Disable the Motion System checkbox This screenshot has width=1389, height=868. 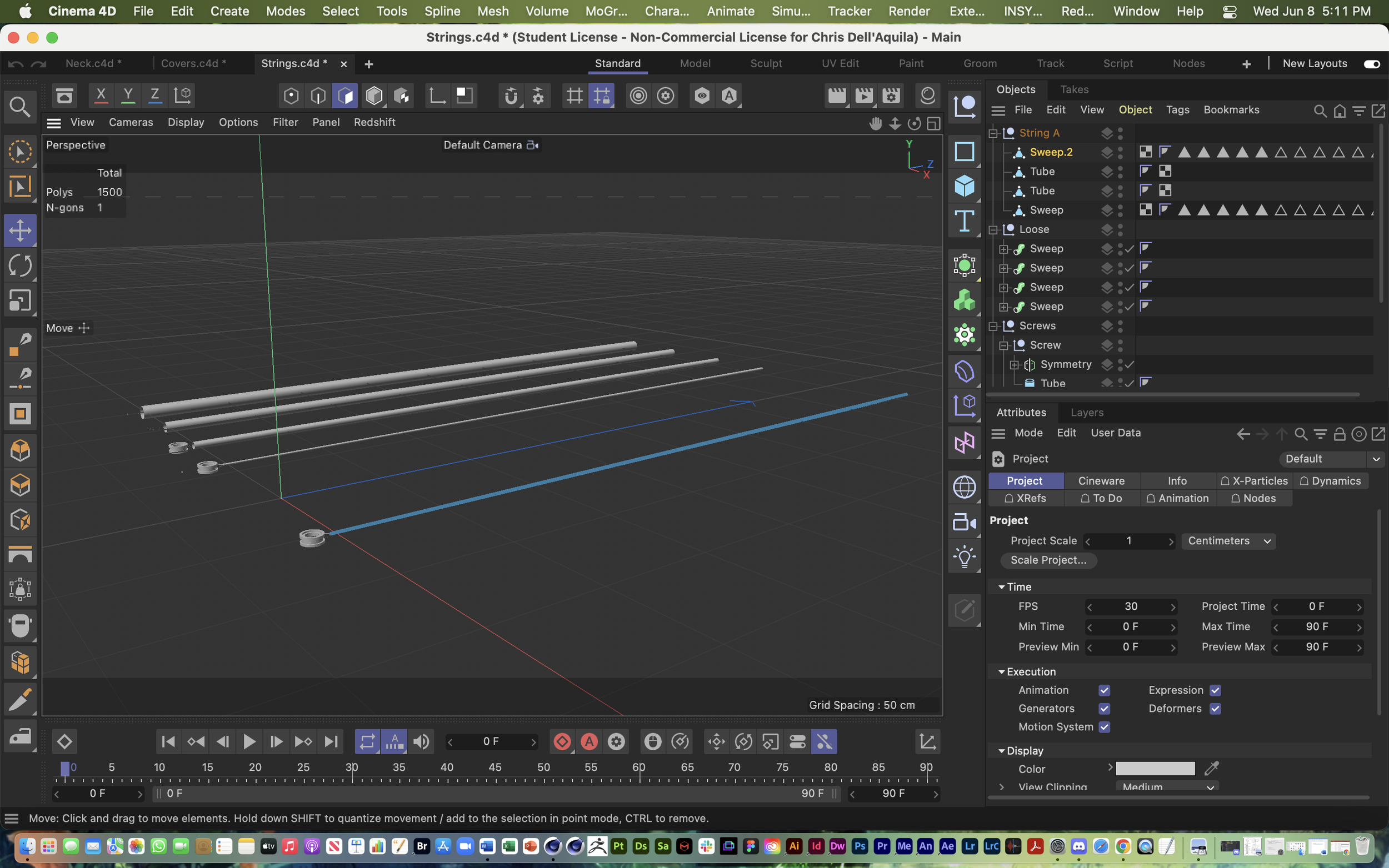1105,727
